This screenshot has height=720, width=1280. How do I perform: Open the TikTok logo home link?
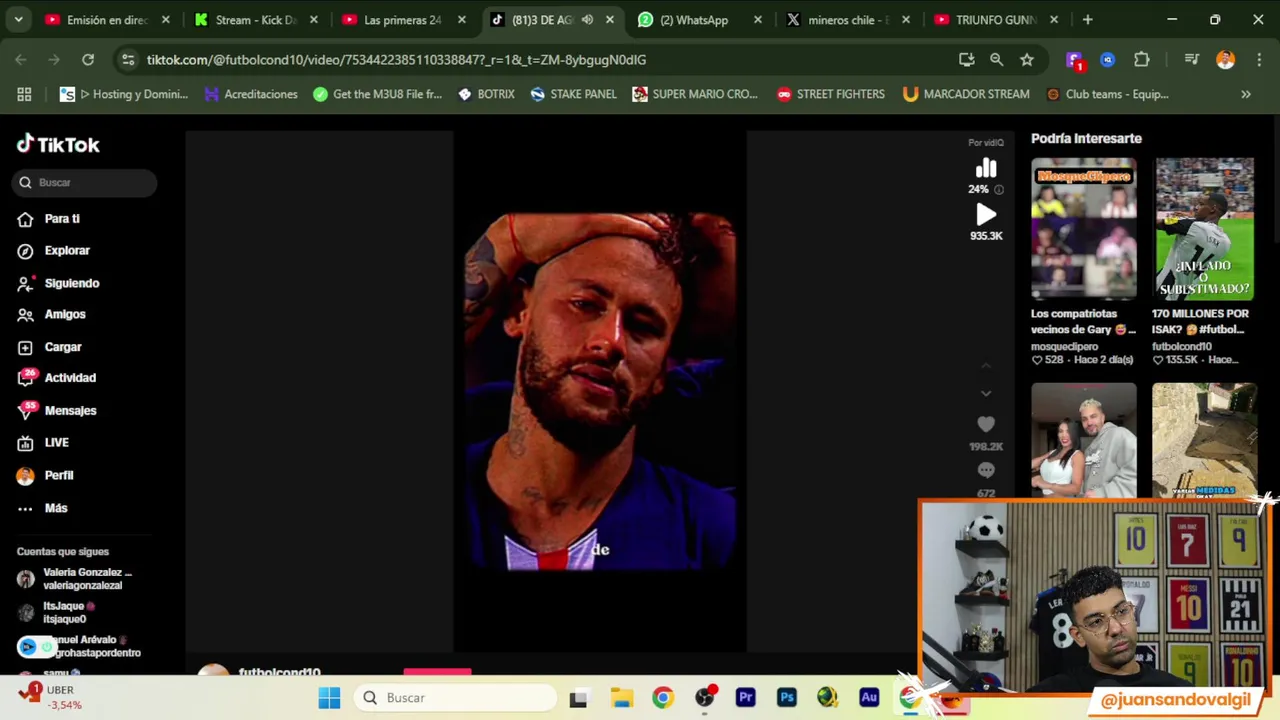point(58,145)
